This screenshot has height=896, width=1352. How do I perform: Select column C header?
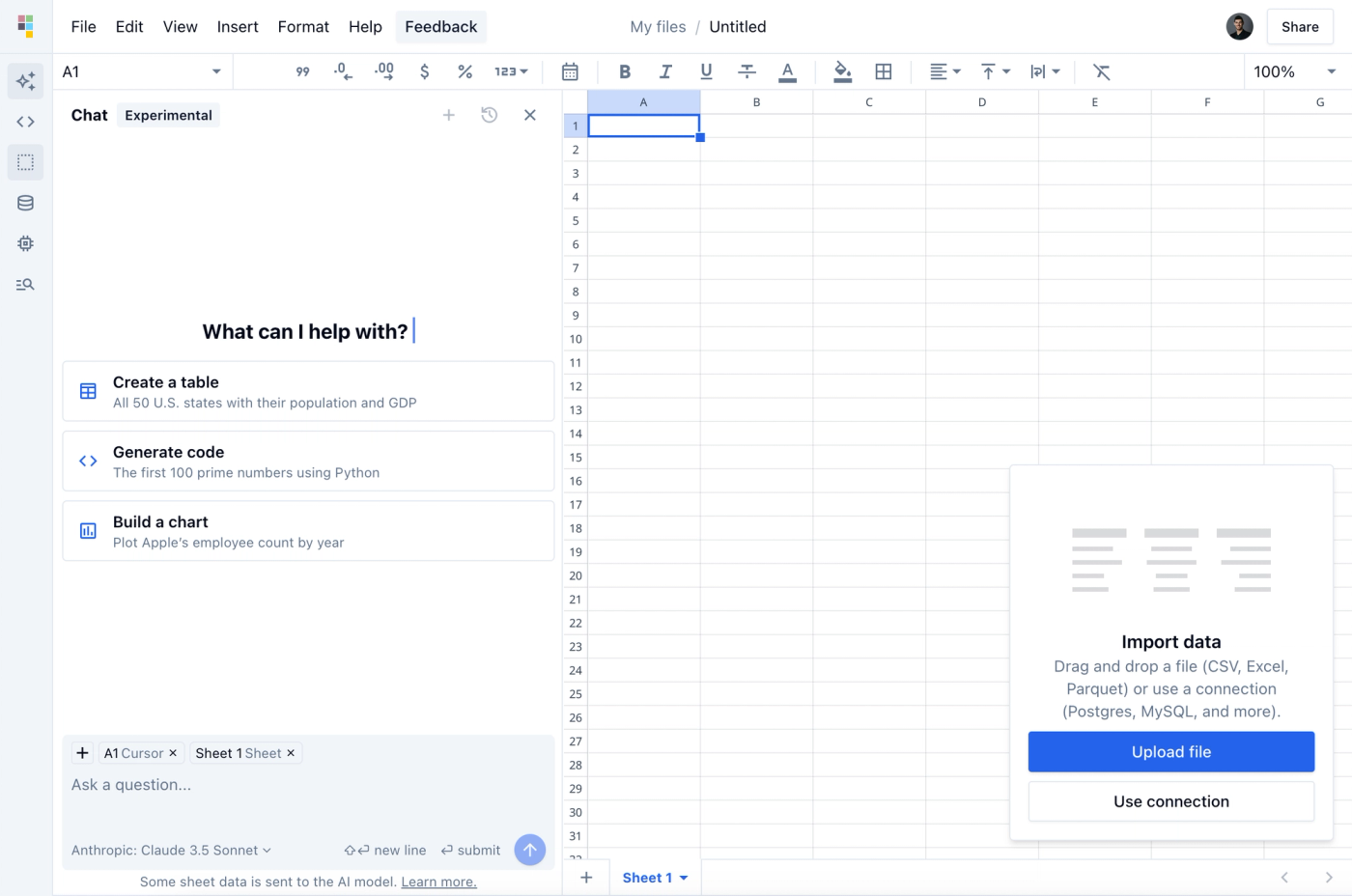(x=869, y=102)
